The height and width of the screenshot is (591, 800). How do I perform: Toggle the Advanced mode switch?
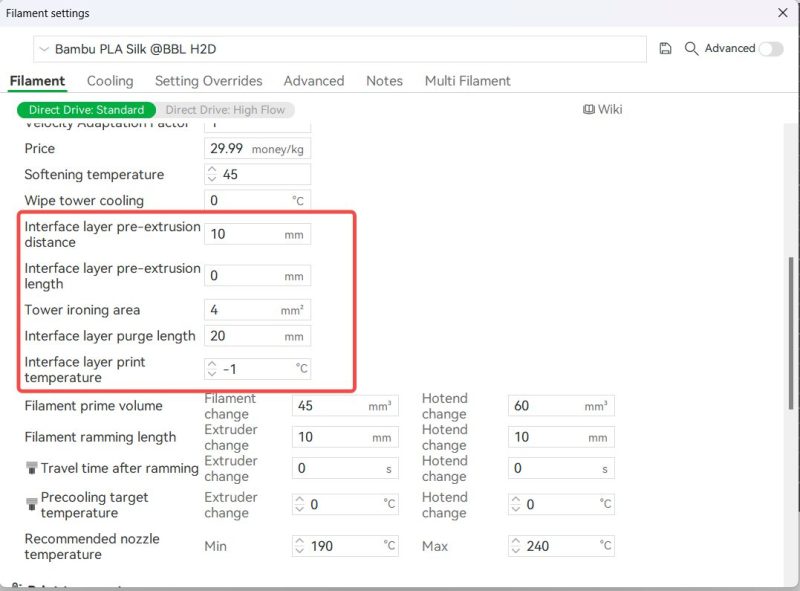point(770,49)
